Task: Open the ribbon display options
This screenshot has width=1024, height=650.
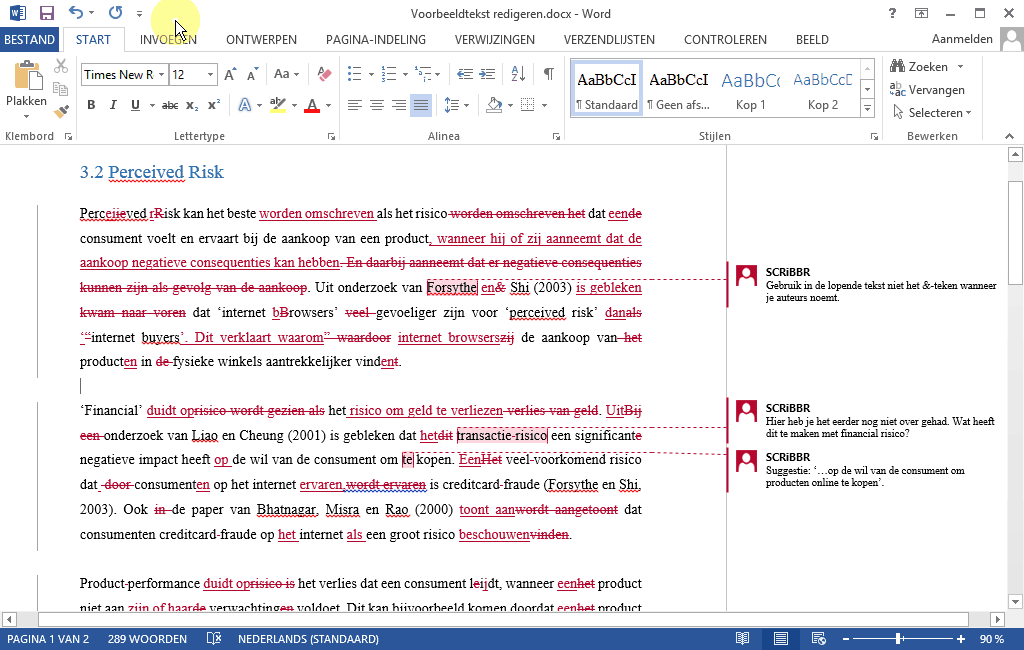Action: (x=921, y=13)
